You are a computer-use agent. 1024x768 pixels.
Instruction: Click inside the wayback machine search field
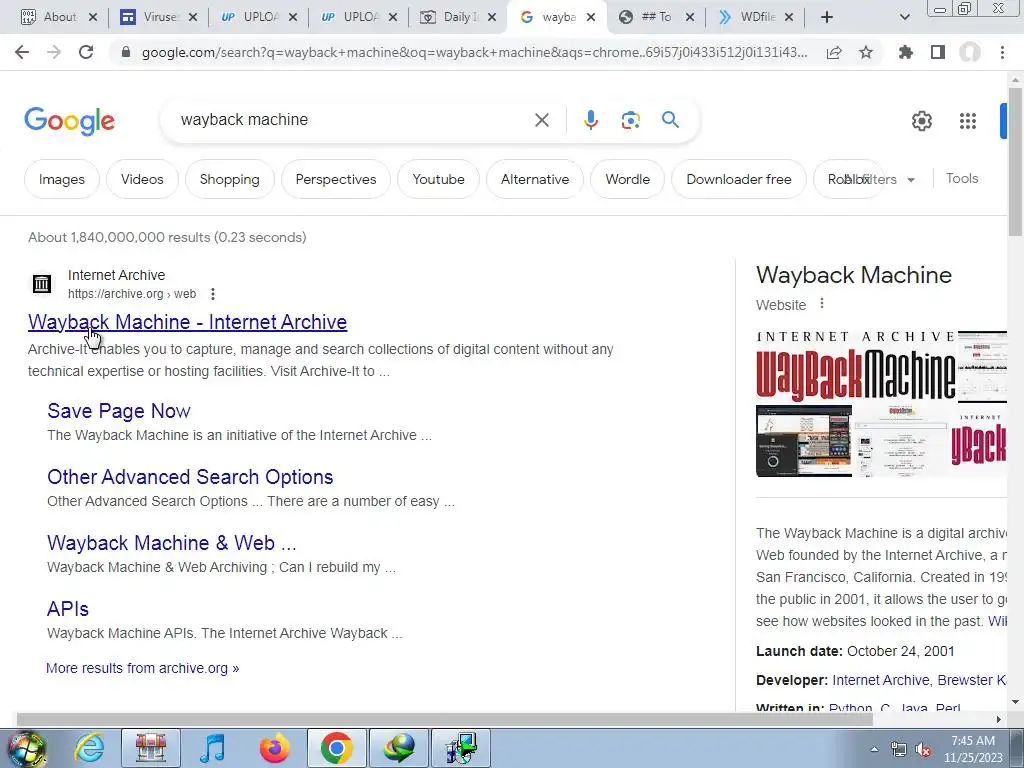[x=353, y=120]
